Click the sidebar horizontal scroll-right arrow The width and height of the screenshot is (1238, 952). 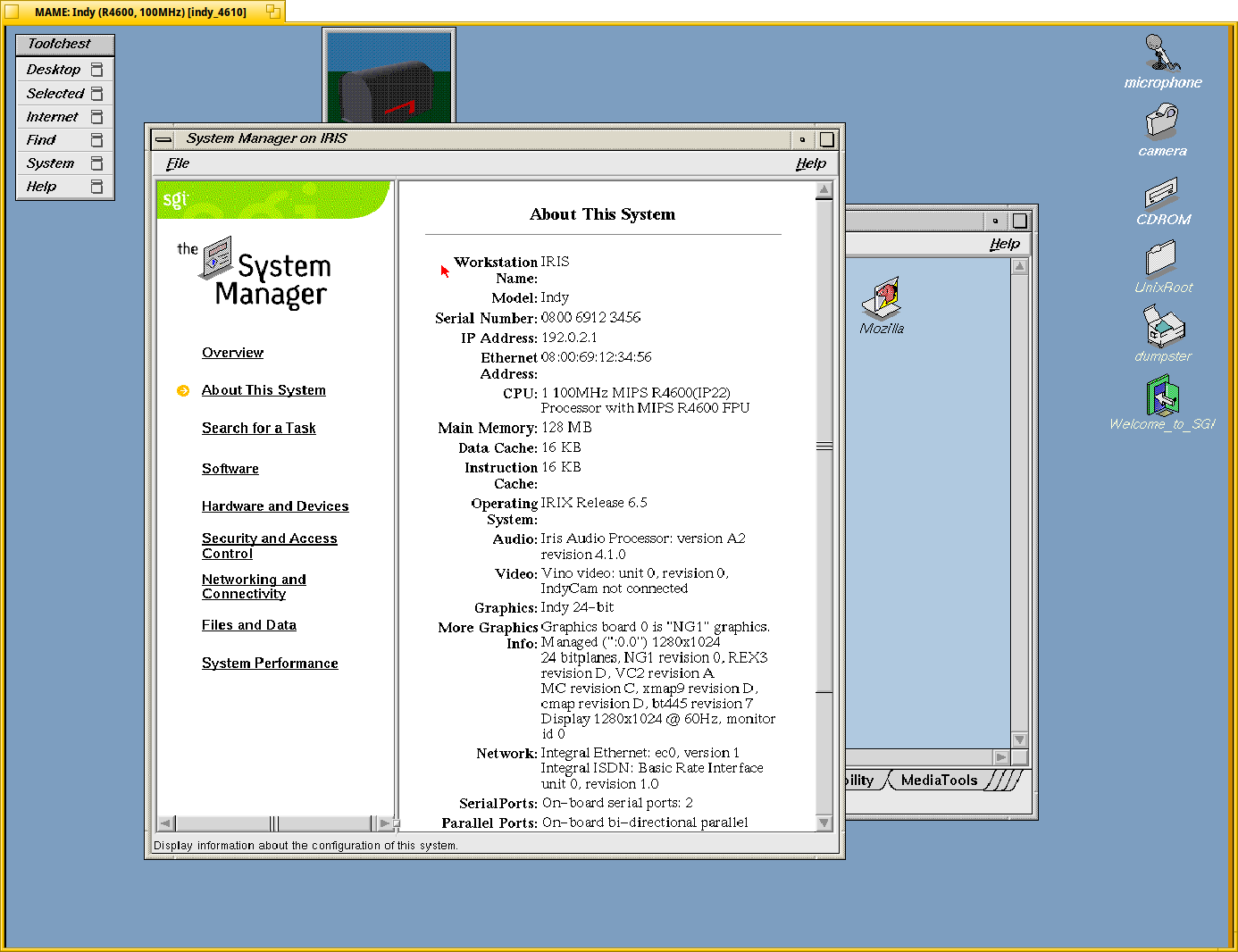tap(384, 823)
